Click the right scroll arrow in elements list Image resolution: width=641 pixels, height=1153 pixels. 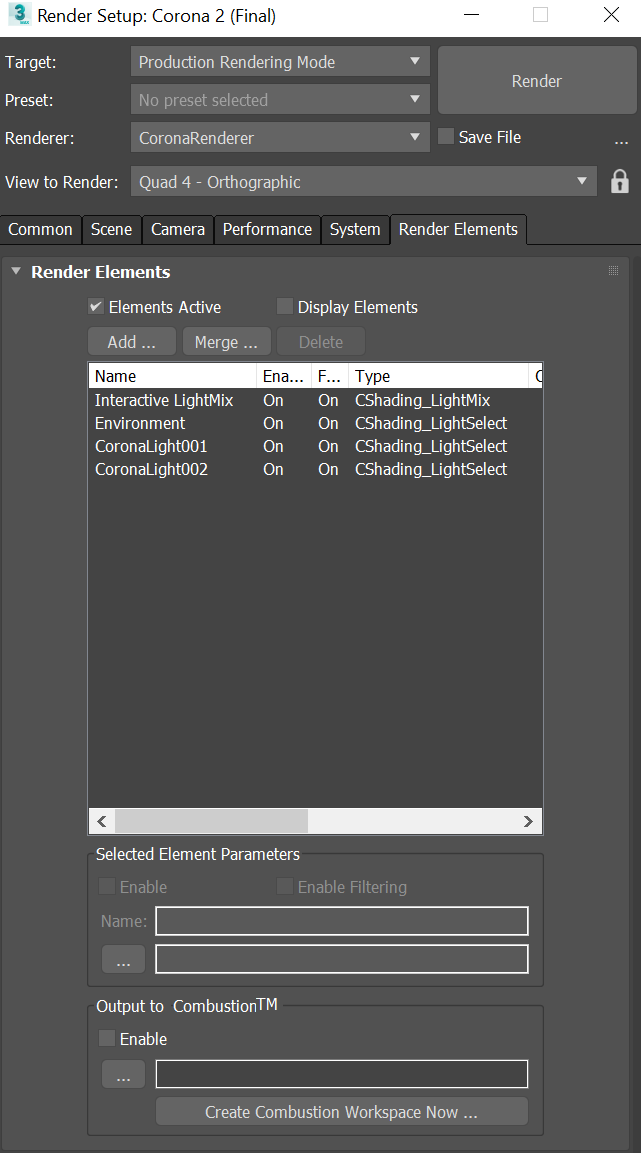528,821
